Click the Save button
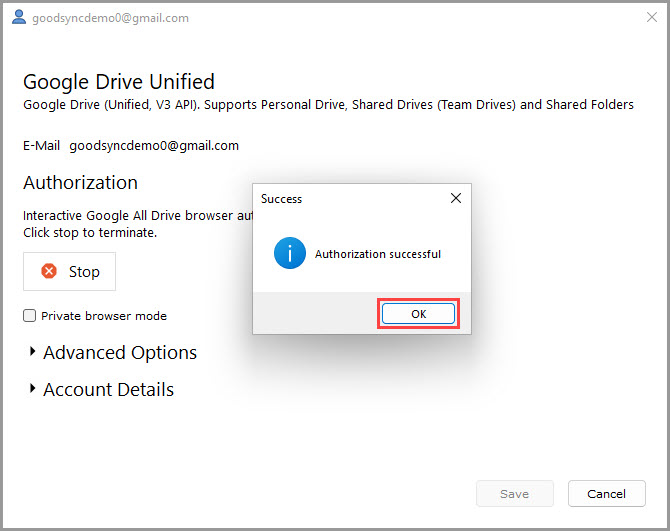 click(x=514, y=493)
